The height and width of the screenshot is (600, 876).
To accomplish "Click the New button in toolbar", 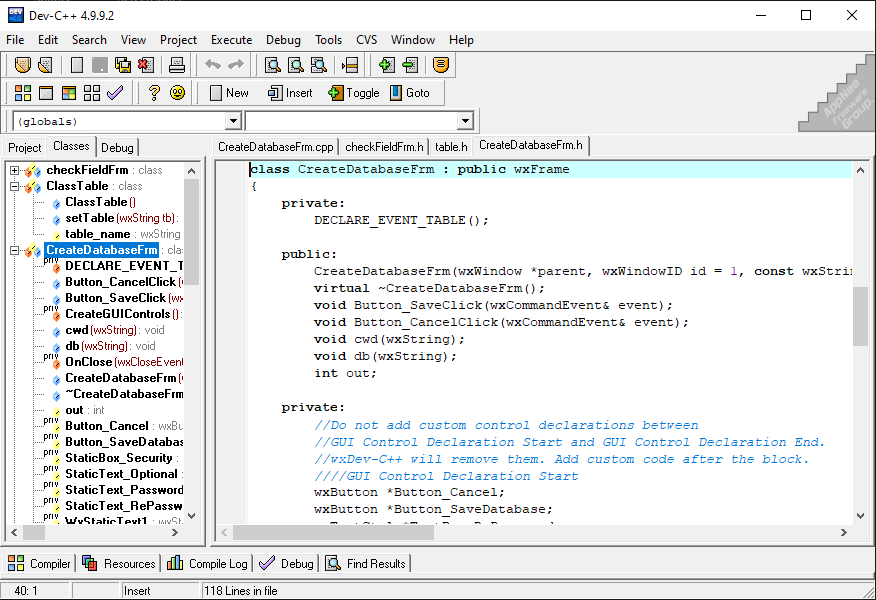I will 229,93.
